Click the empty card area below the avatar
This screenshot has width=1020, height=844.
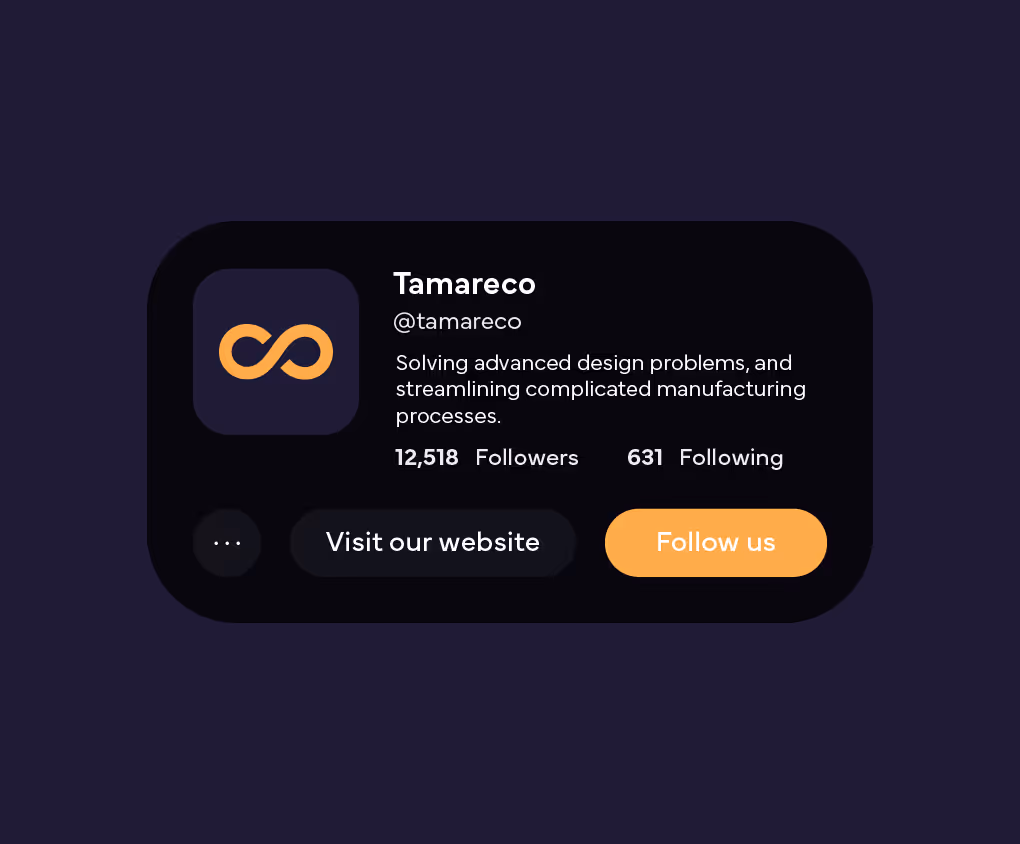276,472
